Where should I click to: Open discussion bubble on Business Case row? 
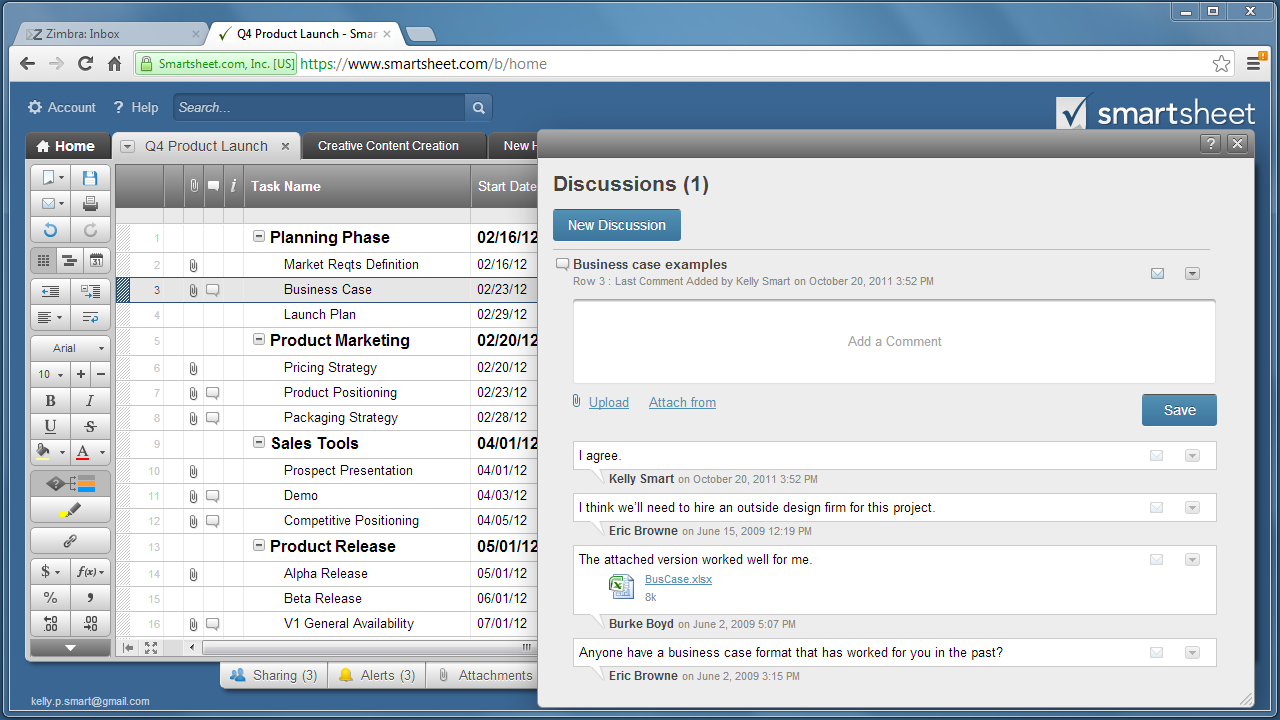point(213,290)
